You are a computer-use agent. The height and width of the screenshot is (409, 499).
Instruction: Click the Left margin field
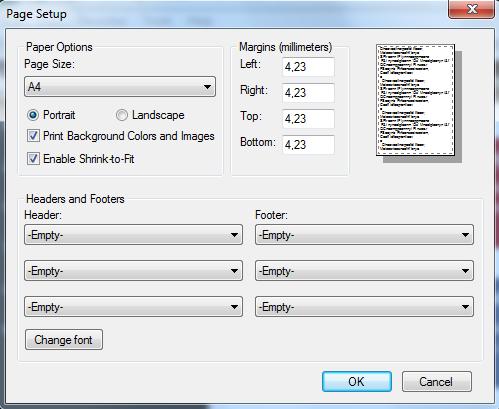[308, 67]
